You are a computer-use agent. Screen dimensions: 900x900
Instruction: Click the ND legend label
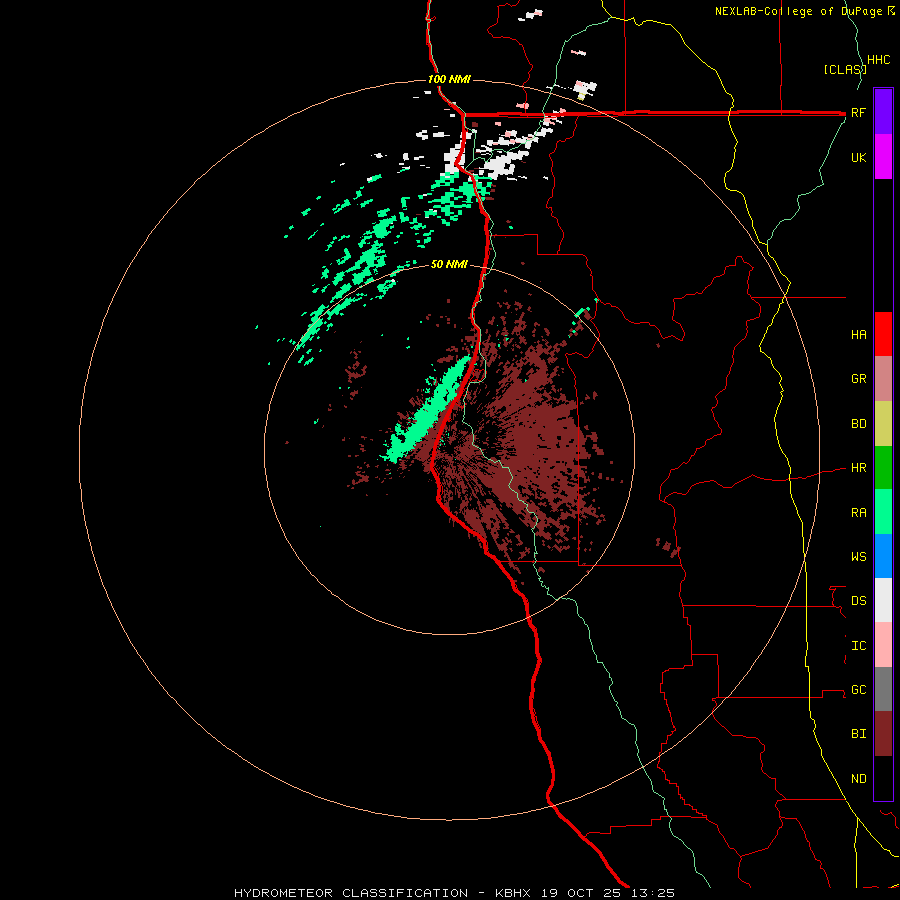tap(859, 778)
